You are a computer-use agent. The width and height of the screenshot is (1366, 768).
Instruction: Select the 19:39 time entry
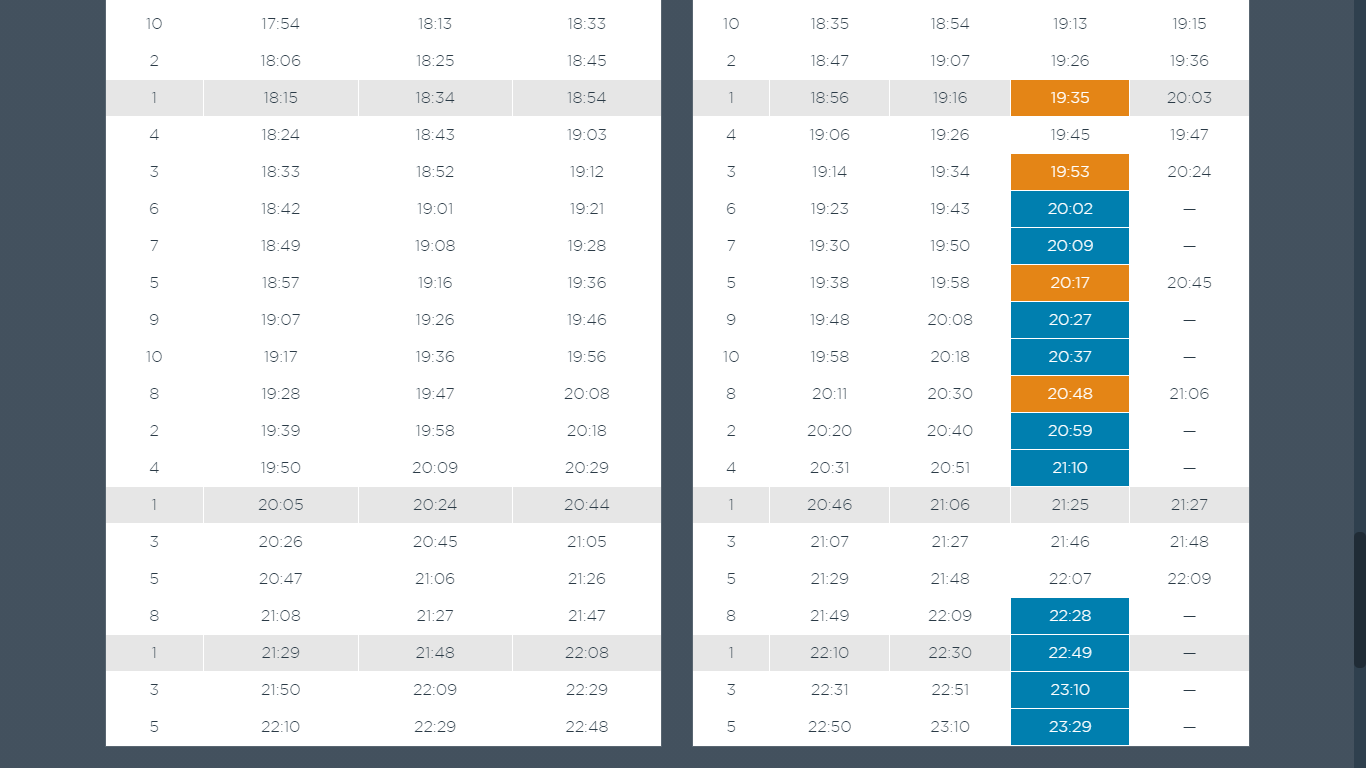(x=281, y=431)
